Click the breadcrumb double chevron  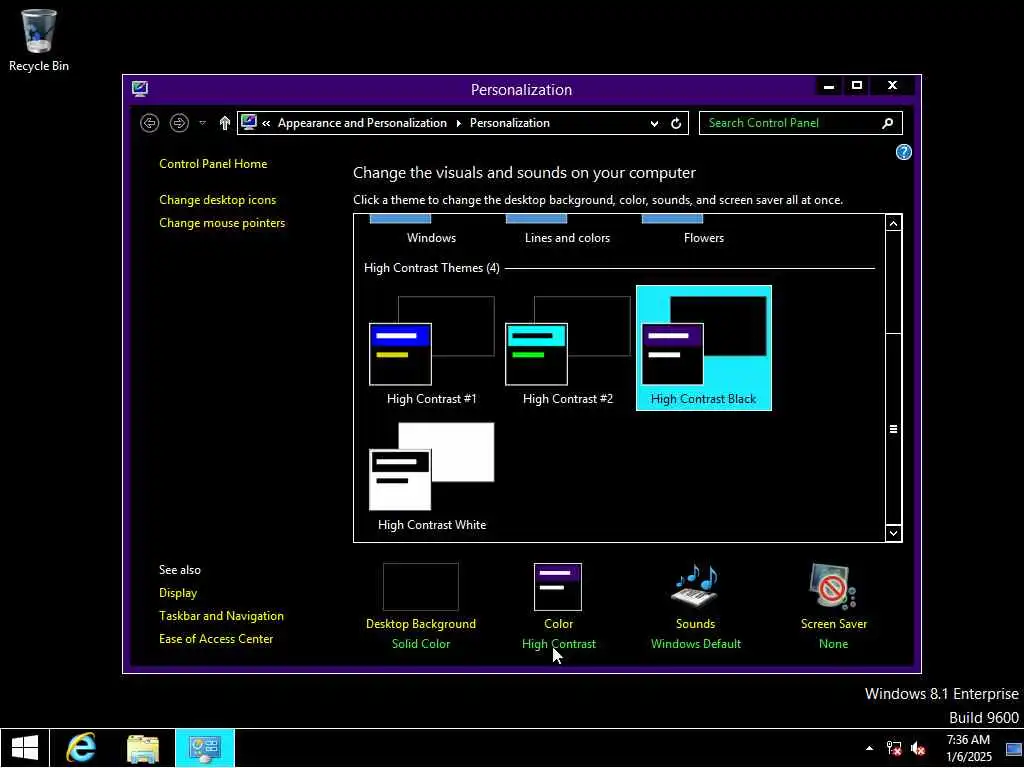coord(266,123)
